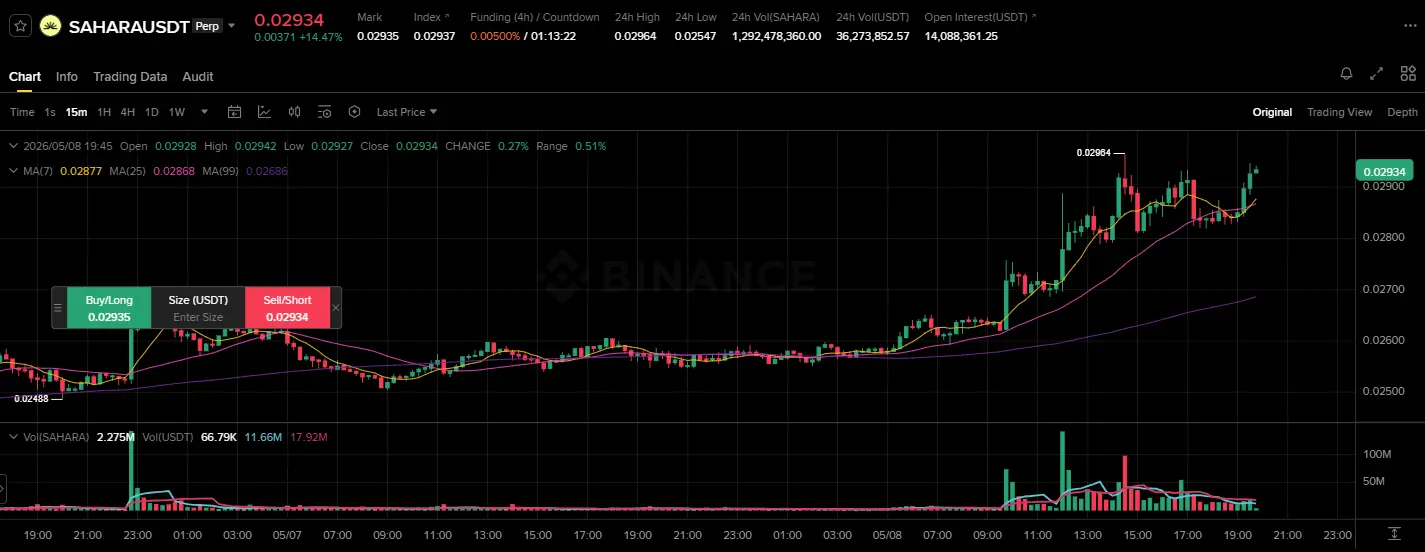Select the 1D interval
1425x552 pixels.
coord(152,112)
